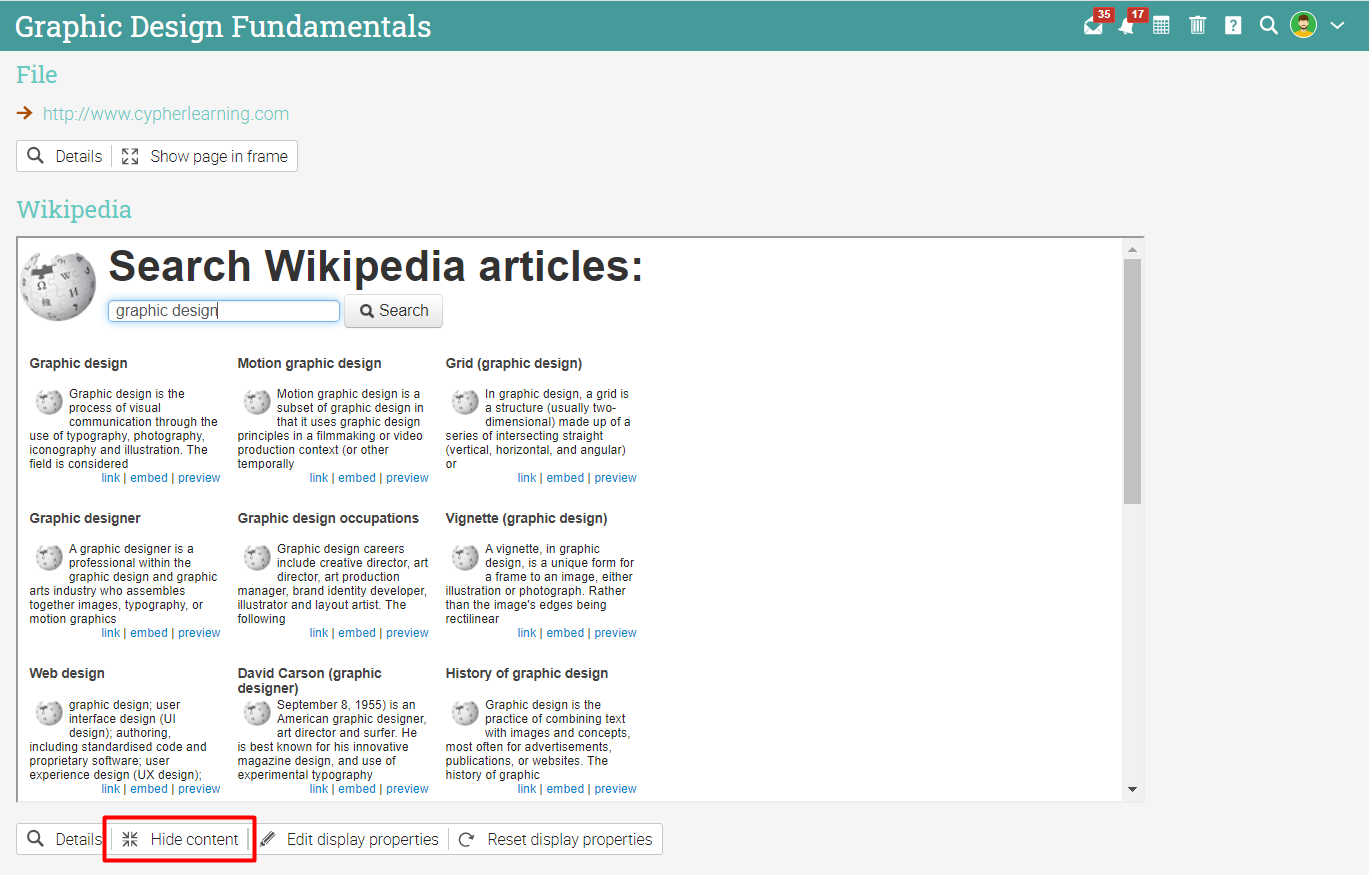Screen dimensions: 1369x875
Task: Click the 'History of graphic design' title
Action: [x=526, y=673]
